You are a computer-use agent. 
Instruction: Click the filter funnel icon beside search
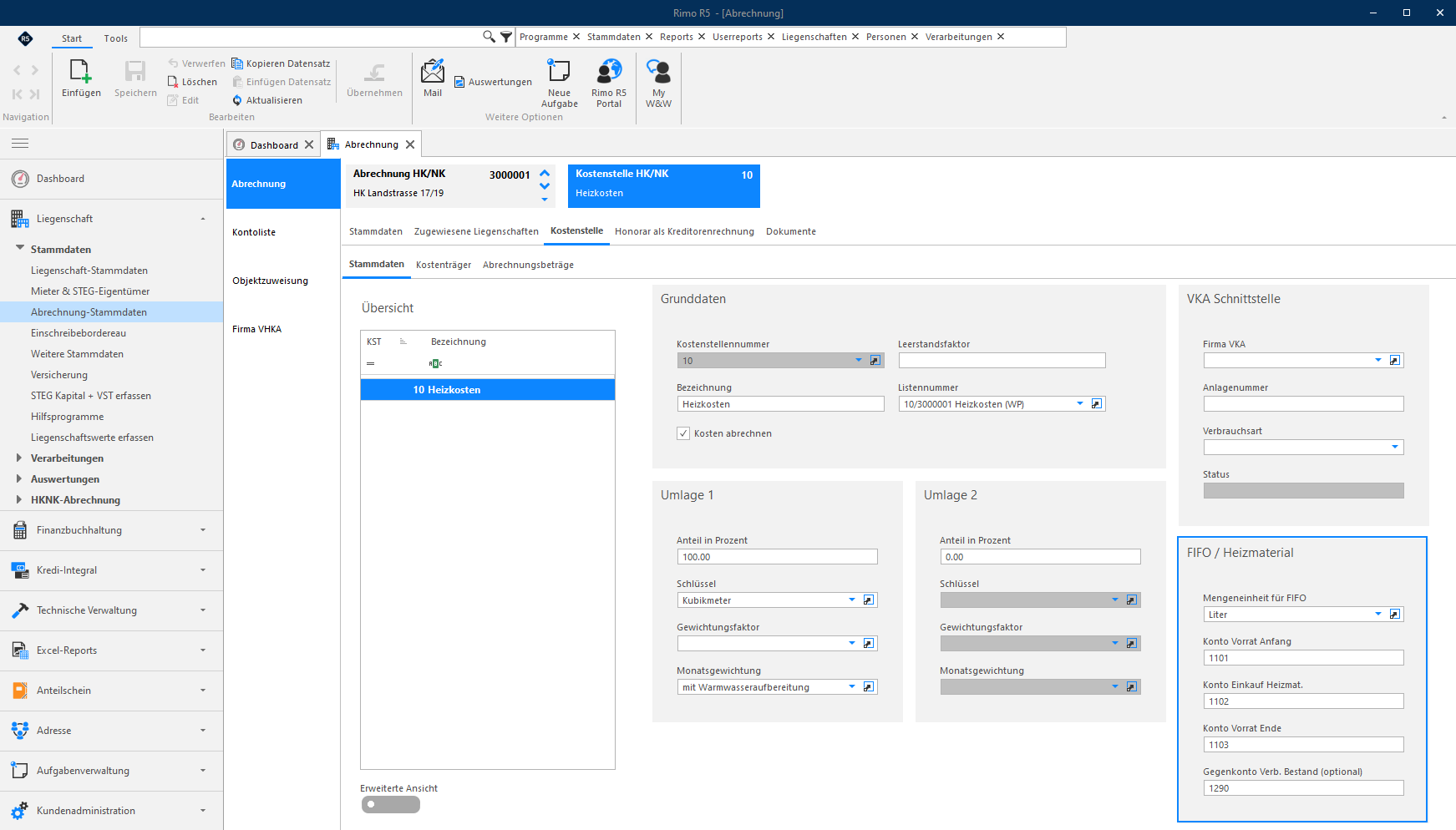(x=506, y=37)
